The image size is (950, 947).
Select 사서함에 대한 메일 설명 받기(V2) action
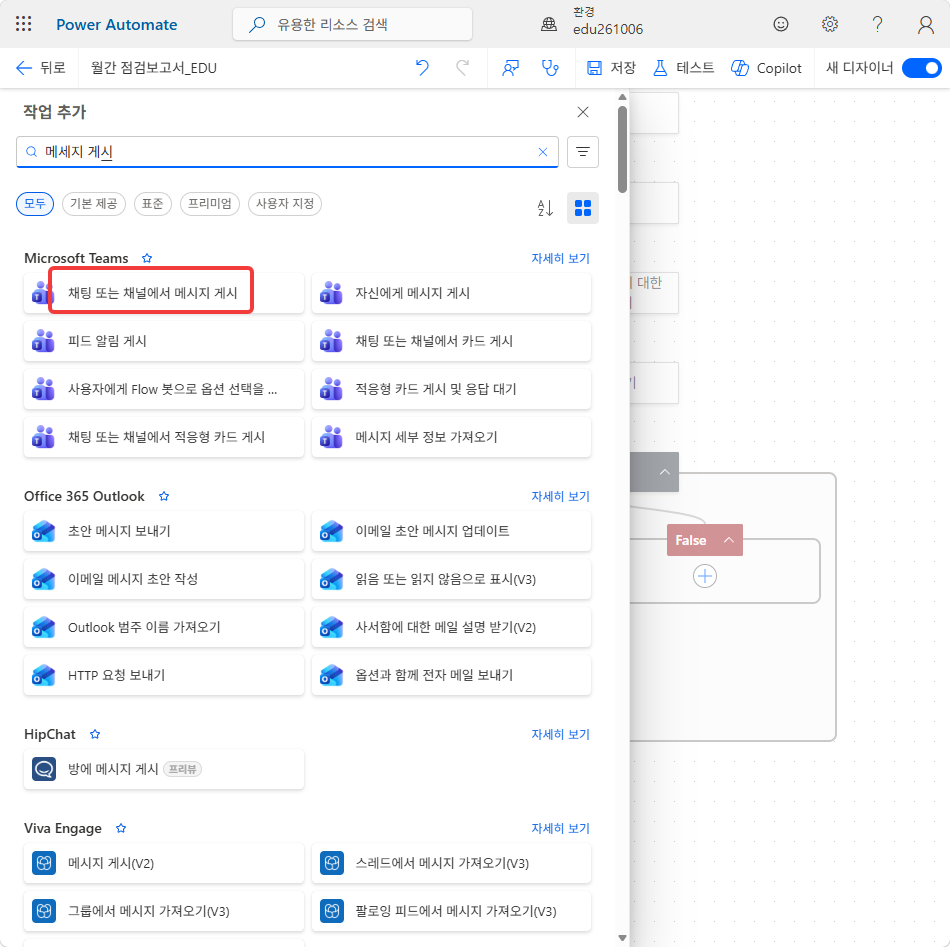(x=451, y=627)
